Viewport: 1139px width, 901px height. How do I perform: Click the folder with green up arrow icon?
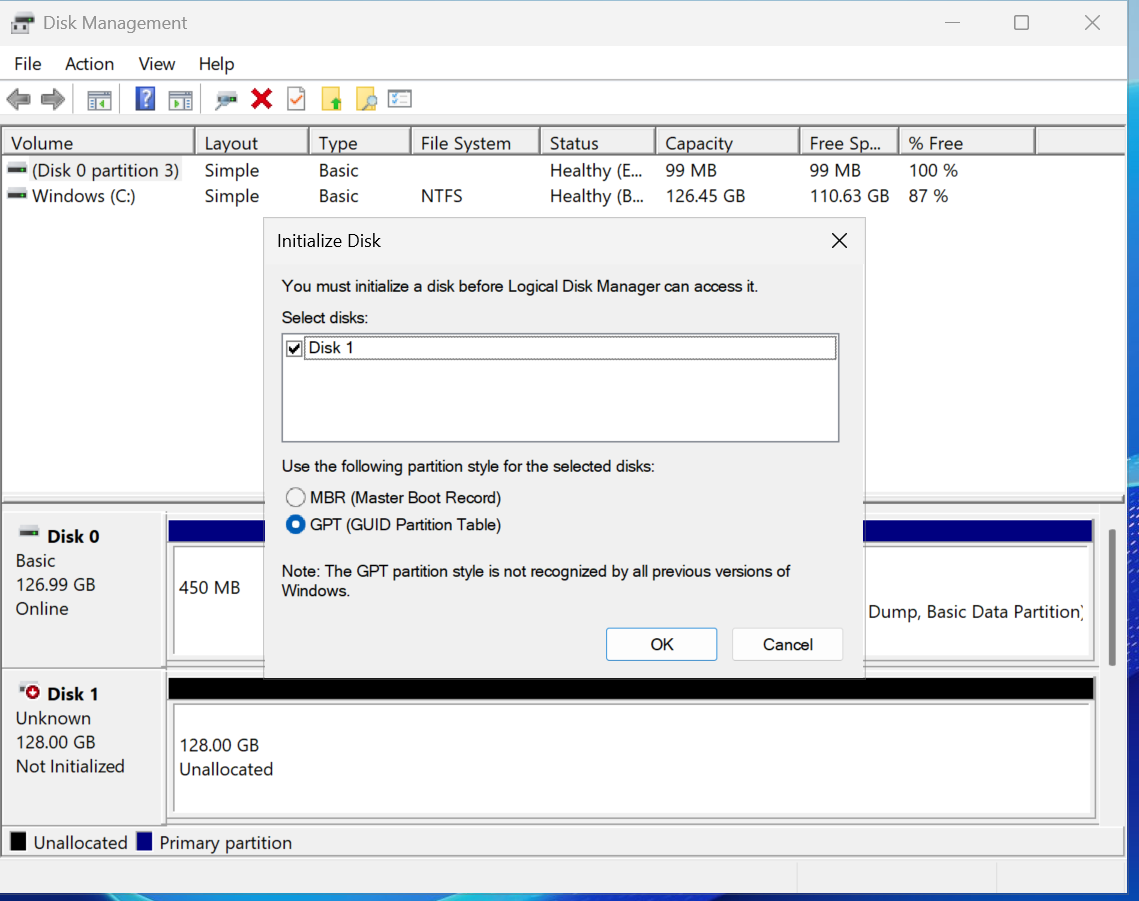pos(331,99)
